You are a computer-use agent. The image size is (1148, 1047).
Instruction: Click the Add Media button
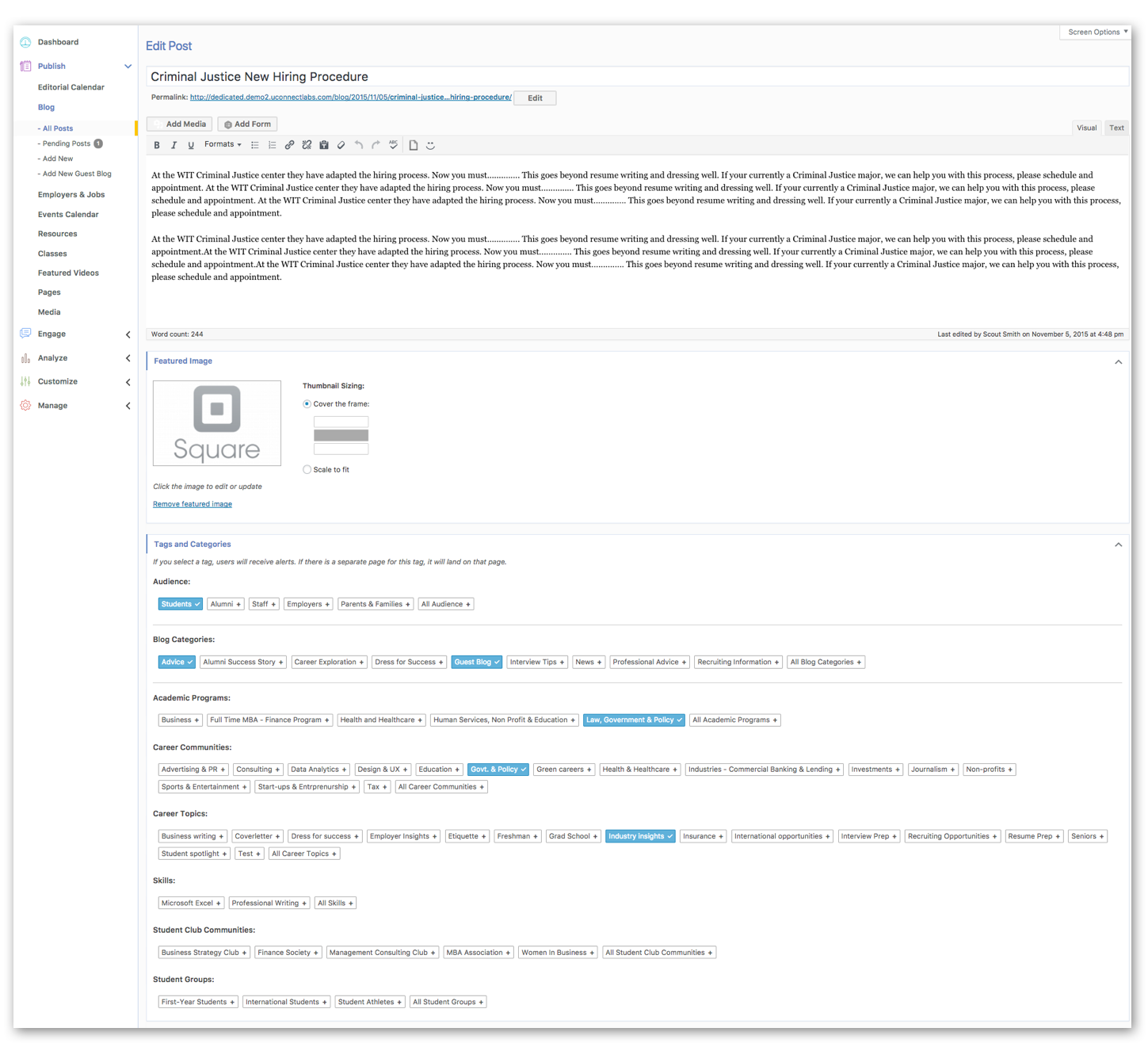pos(180,124)
